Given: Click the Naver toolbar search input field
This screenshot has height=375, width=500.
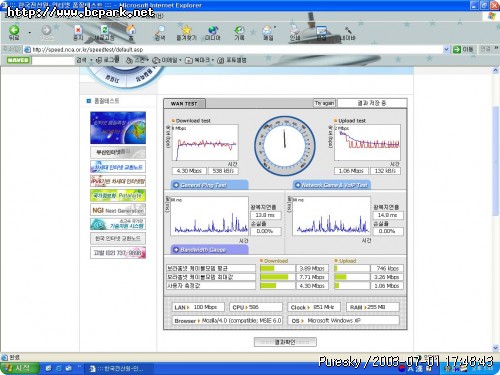Looking at the screenshot, I should tap(53, 60).
